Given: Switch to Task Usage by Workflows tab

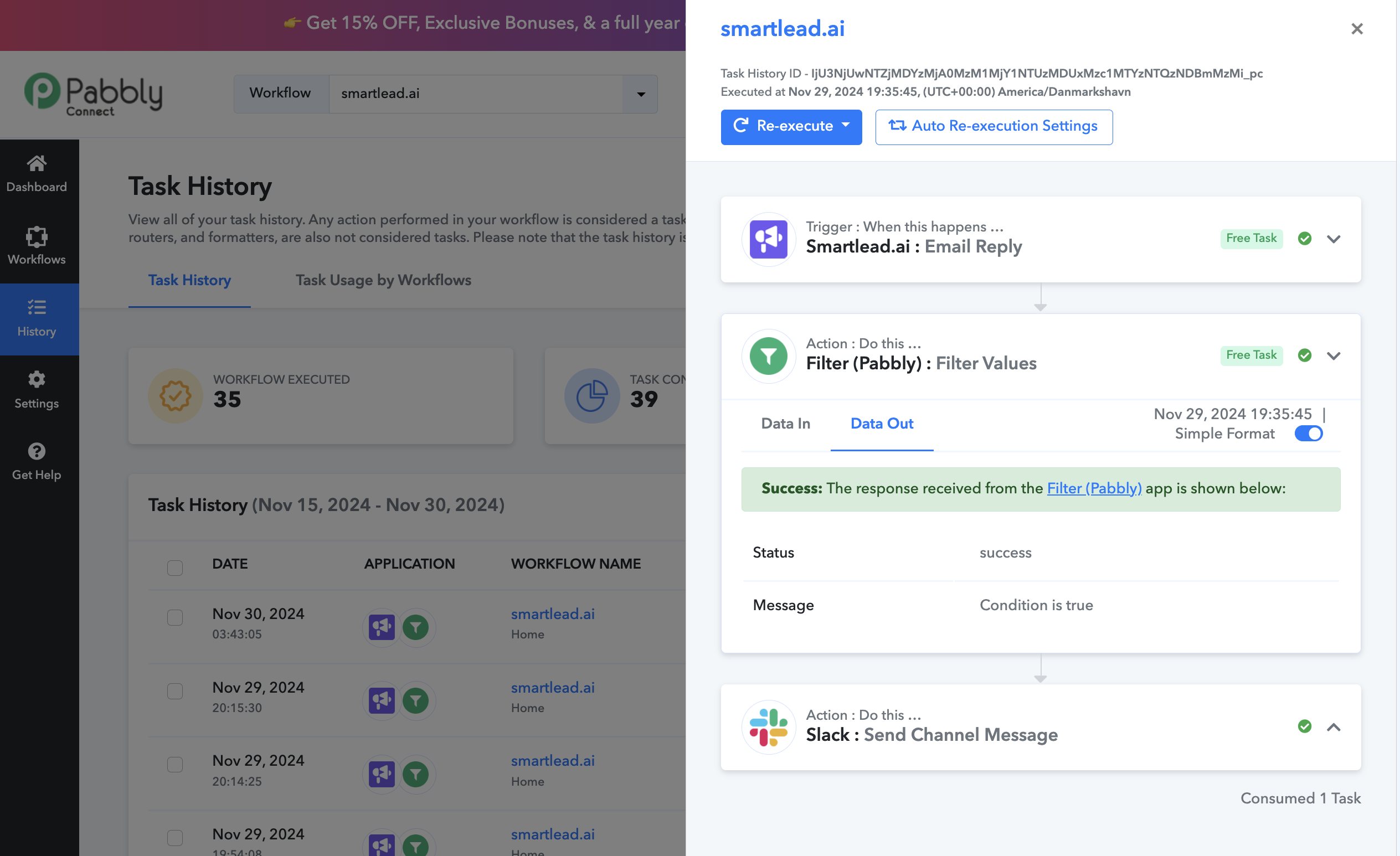Looking at the screenshot, I should click(383, 281).
